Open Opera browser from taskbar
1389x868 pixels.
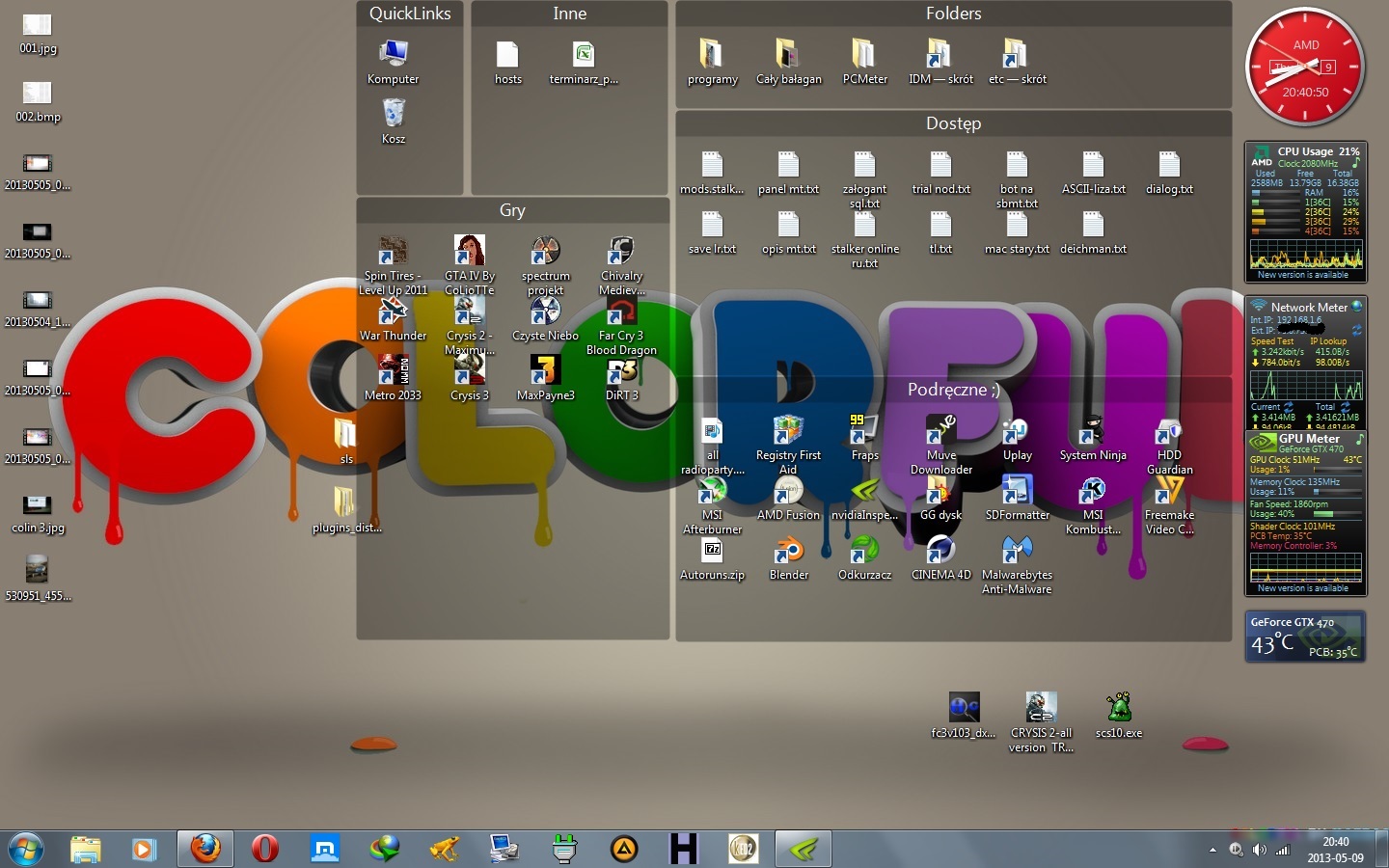(264, 849)
